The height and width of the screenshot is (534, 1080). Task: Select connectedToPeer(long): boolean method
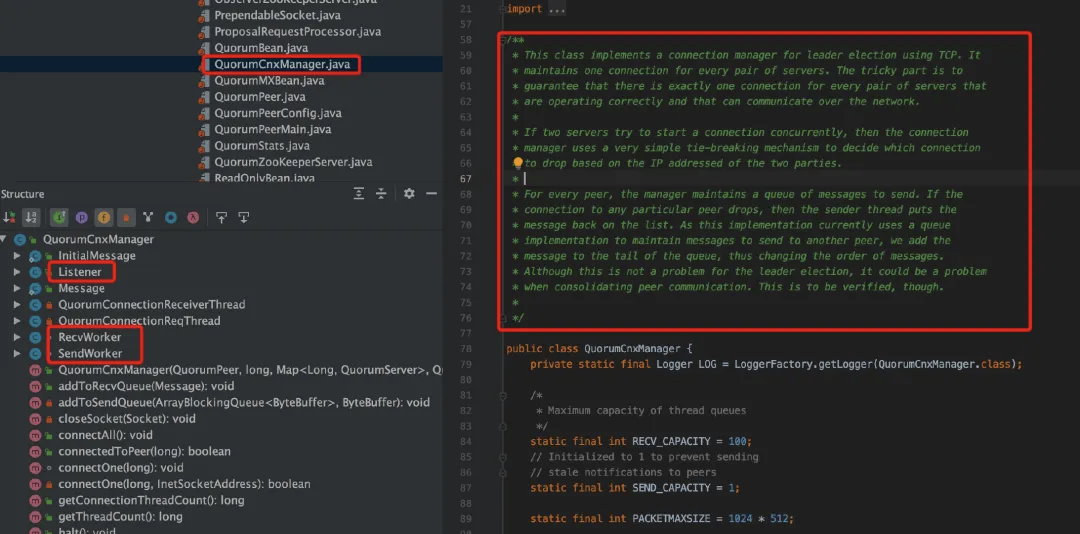point(145,451)
